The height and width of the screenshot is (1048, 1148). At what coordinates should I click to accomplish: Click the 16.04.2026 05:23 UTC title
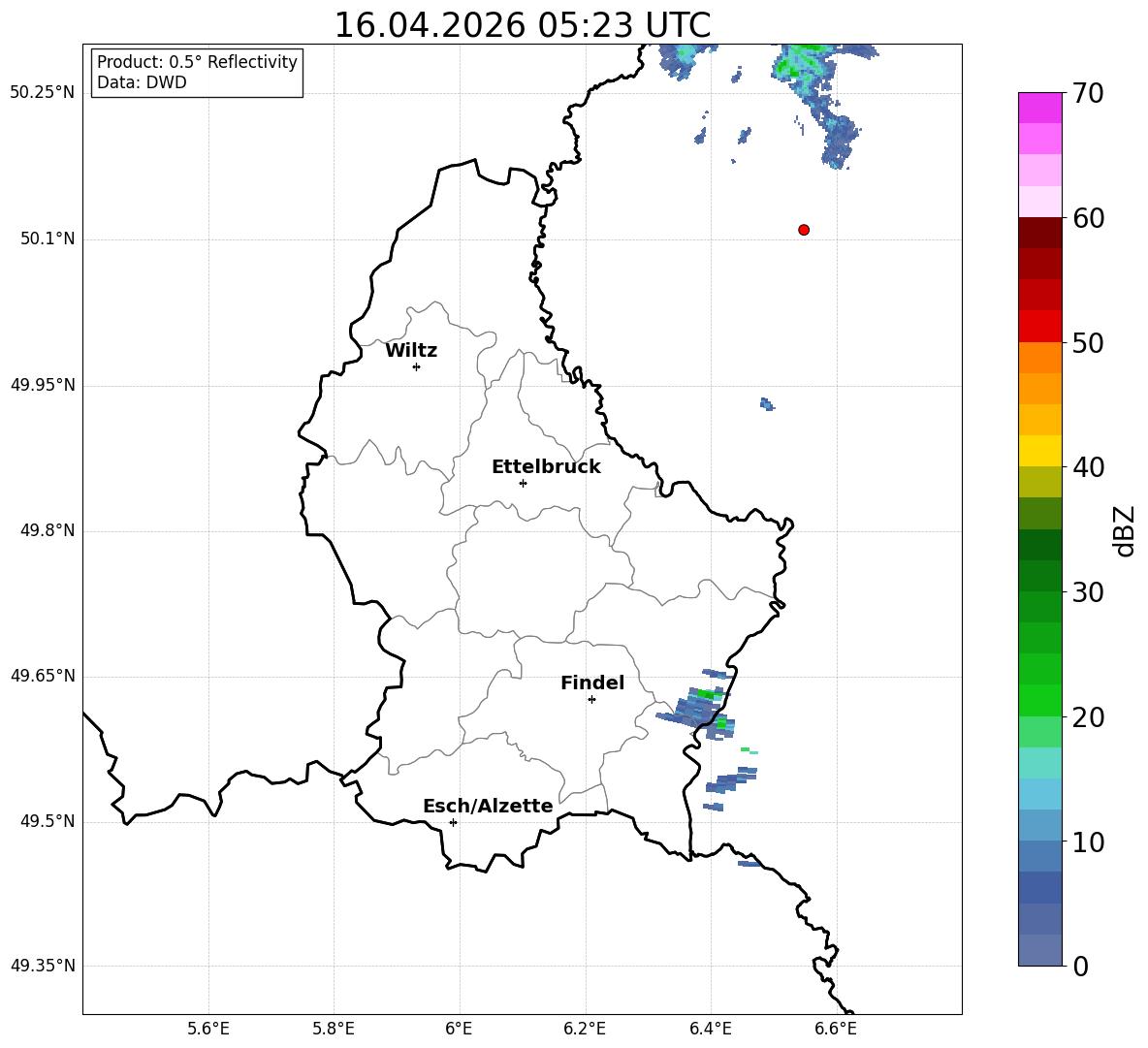522,25
